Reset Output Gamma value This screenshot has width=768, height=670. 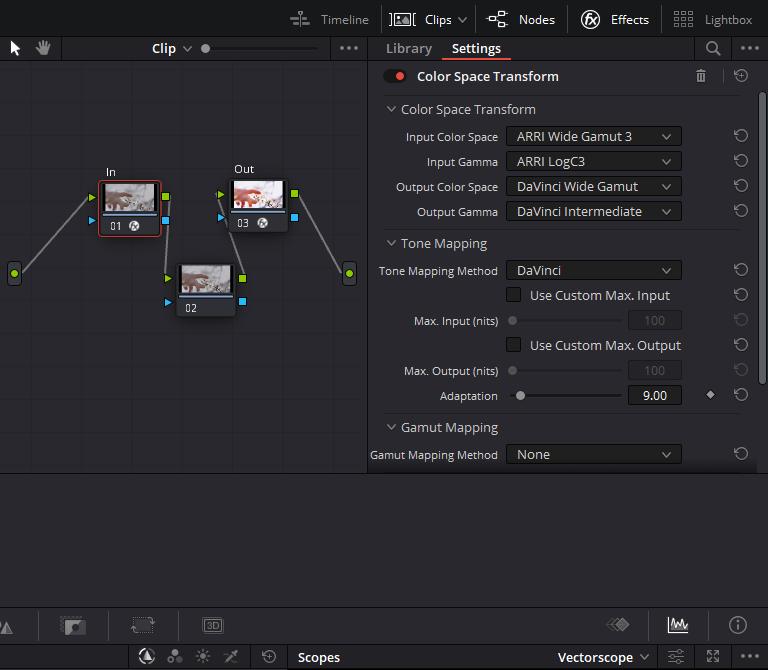pyautogui.click(x=741, y=211)
